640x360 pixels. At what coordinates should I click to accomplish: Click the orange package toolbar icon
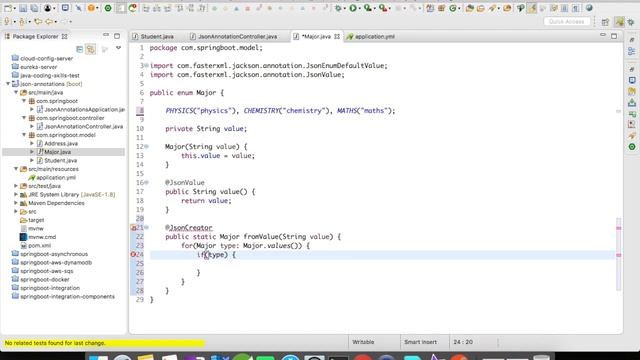pyautogui.click(x=91, y=8)
